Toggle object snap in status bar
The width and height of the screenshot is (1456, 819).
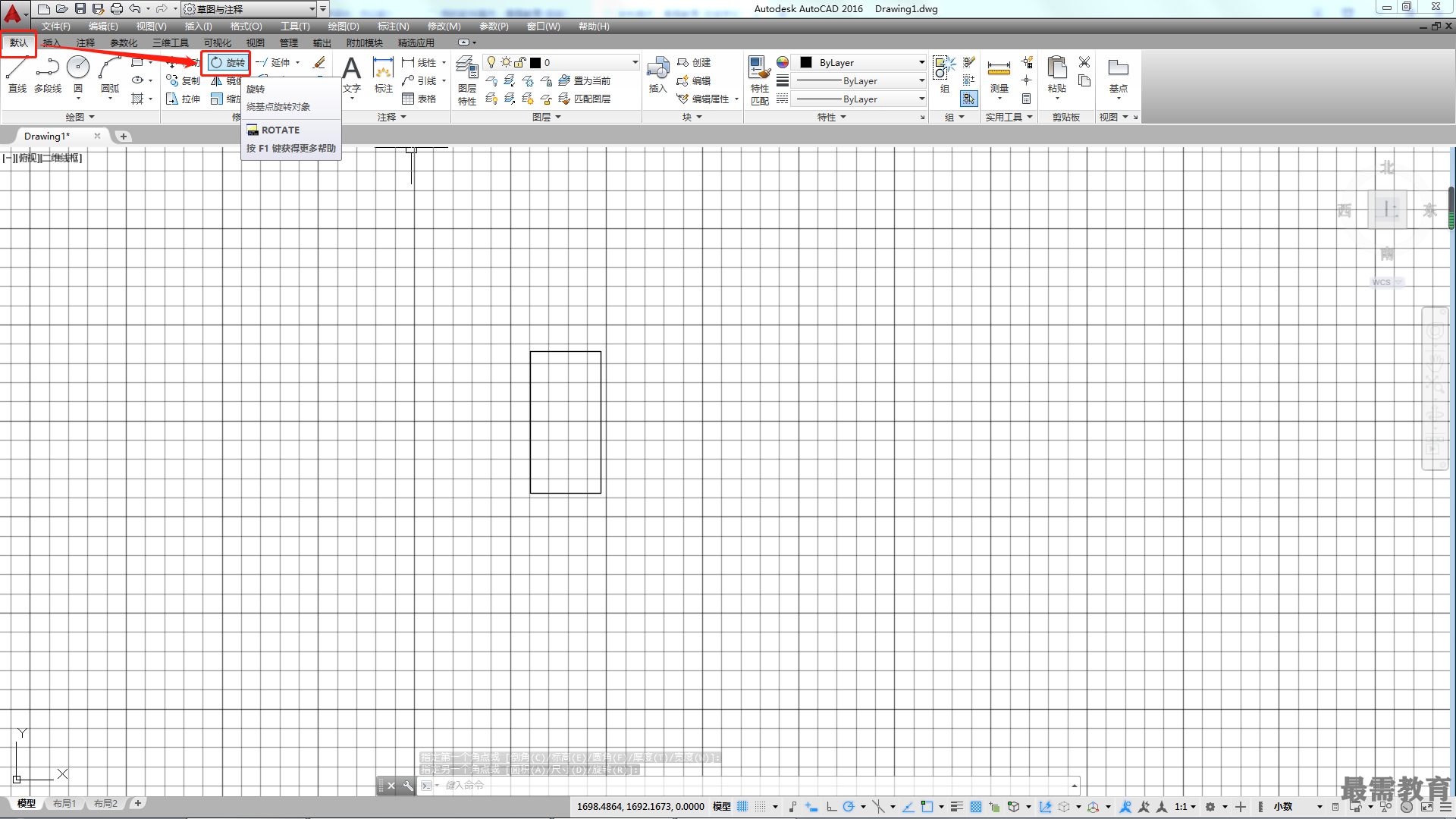[927, 806]
